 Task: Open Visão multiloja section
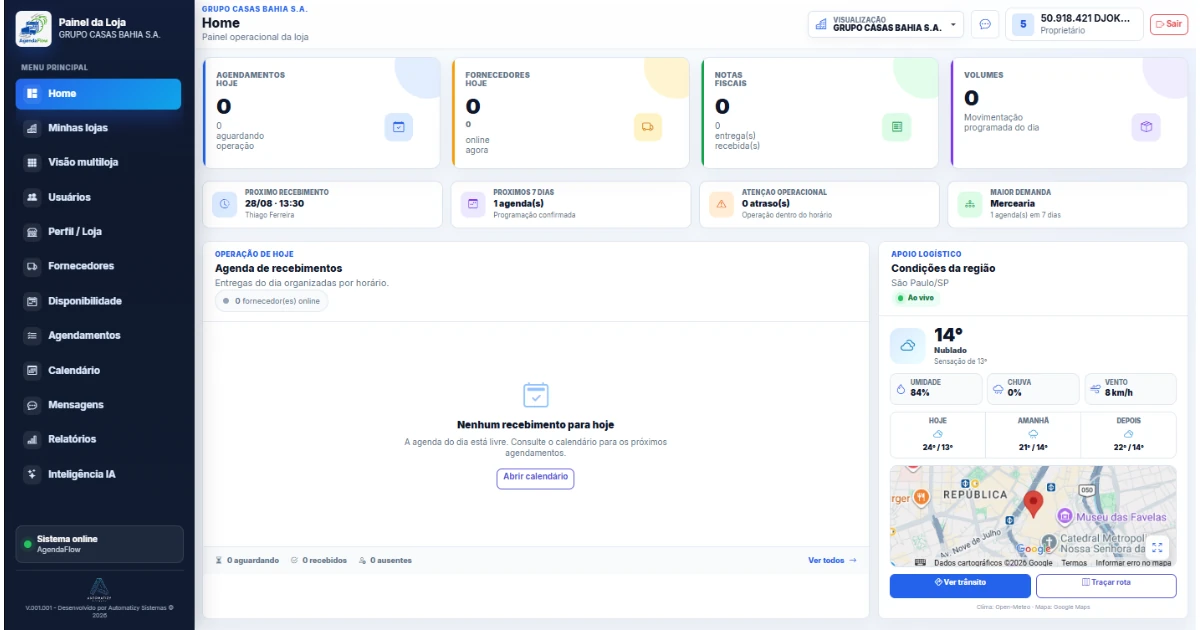coord(98,162)
